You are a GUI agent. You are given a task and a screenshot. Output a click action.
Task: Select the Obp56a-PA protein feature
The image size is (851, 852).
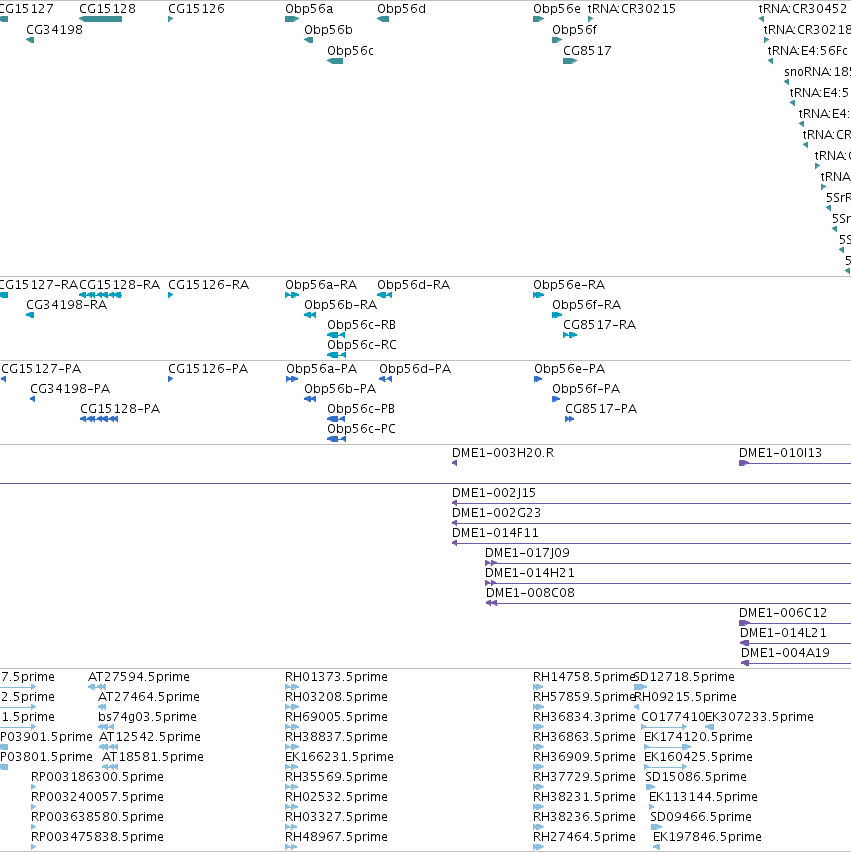tap(292, 379)
